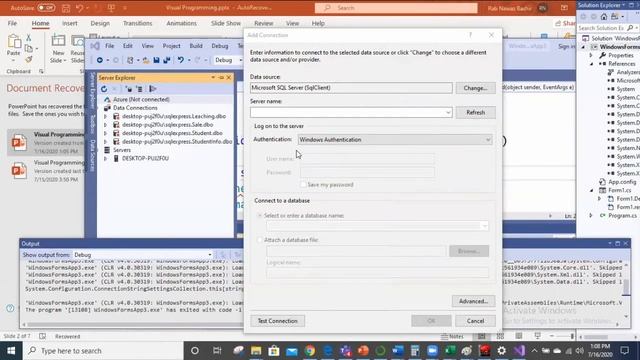Open the Insert tab in PowerPoint
This screenshot has width=640, height=360.
[x=70, y=23]
